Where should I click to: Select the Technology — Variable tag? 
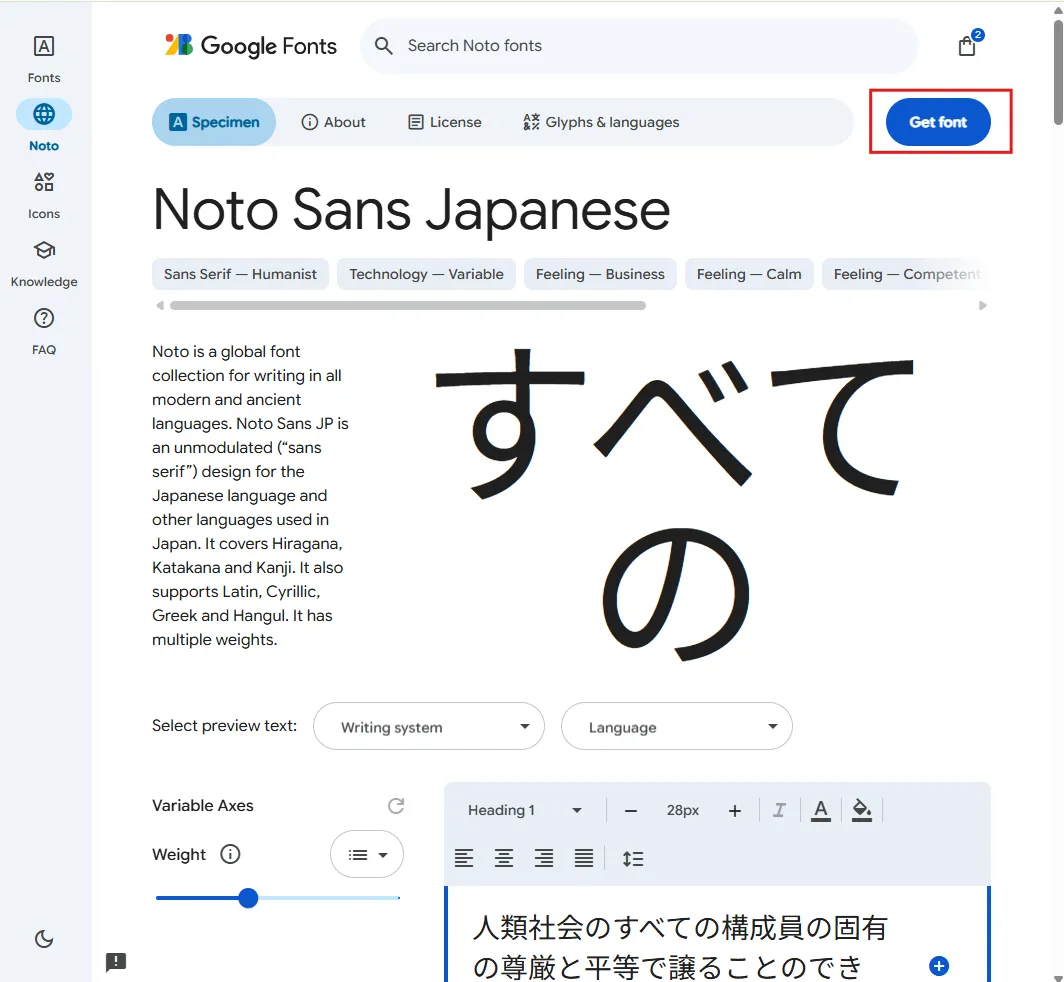[426, 274]
